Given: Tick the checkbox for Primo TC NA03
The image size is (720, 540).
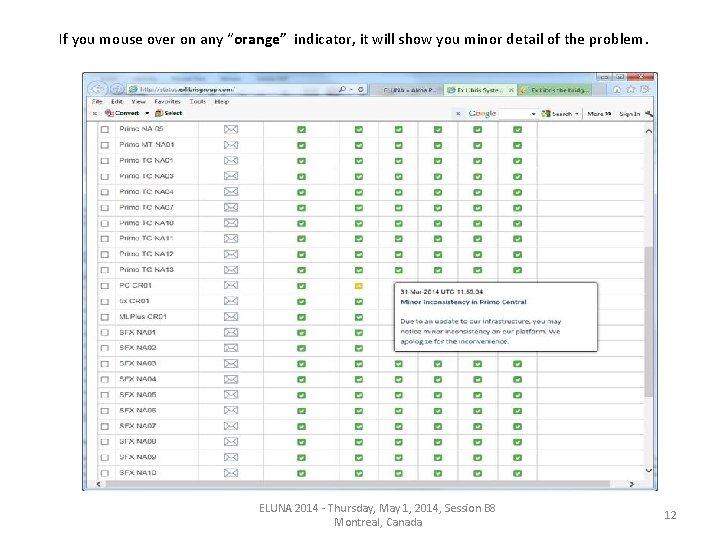Looking at the screenshot, I should tap(105, 176).
